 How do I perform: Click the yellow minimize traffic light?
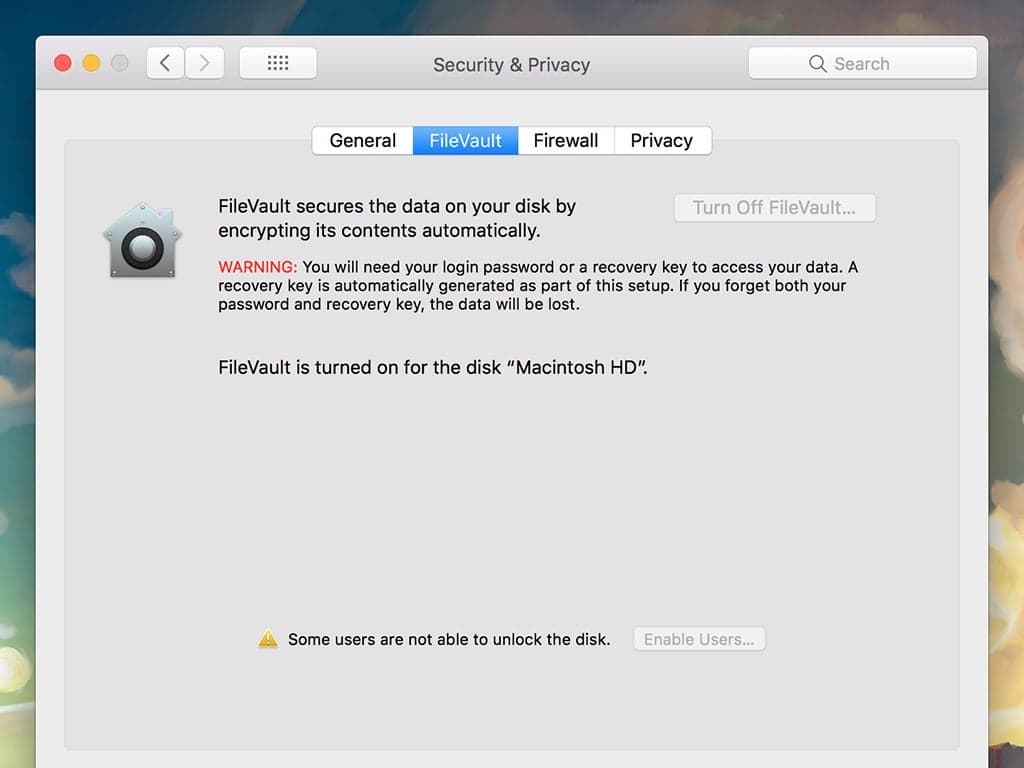pyautogui.click(x=91, y=61)
